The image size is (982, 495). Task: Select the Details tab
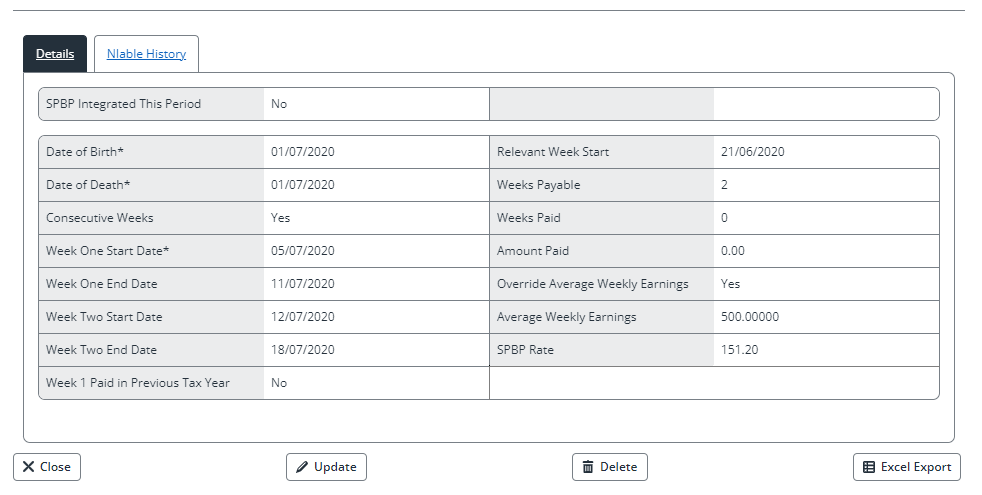55,54
